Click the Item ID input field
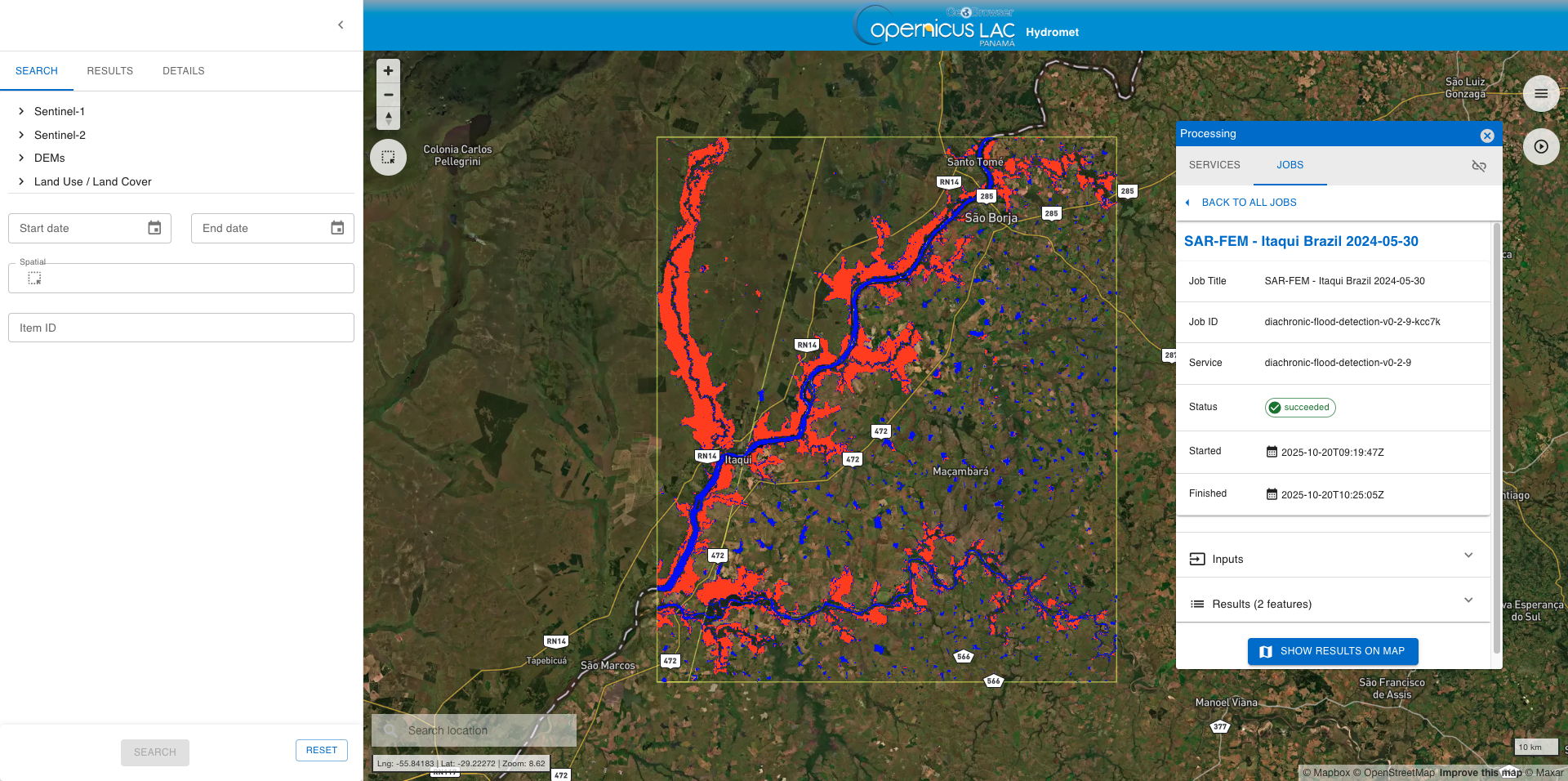1568x781 pixels. (181, 328)
